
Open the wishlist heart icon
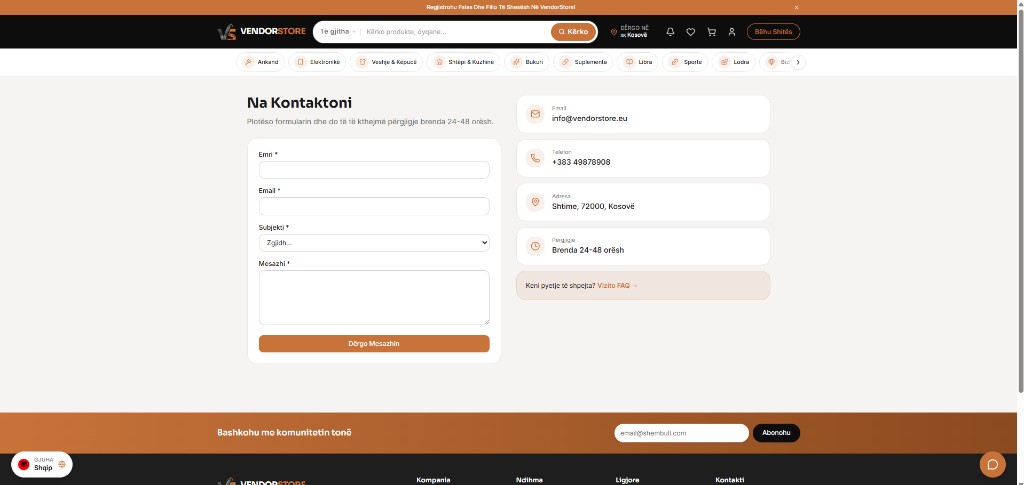[690, 31]
